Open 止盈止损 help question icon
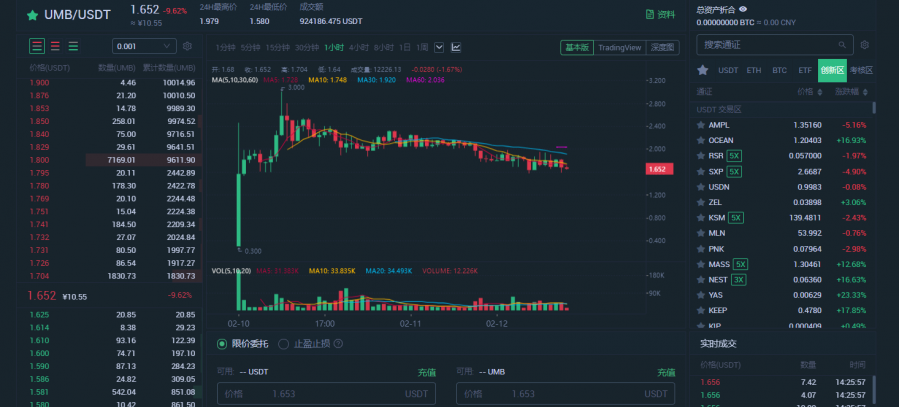 [338, 344]
